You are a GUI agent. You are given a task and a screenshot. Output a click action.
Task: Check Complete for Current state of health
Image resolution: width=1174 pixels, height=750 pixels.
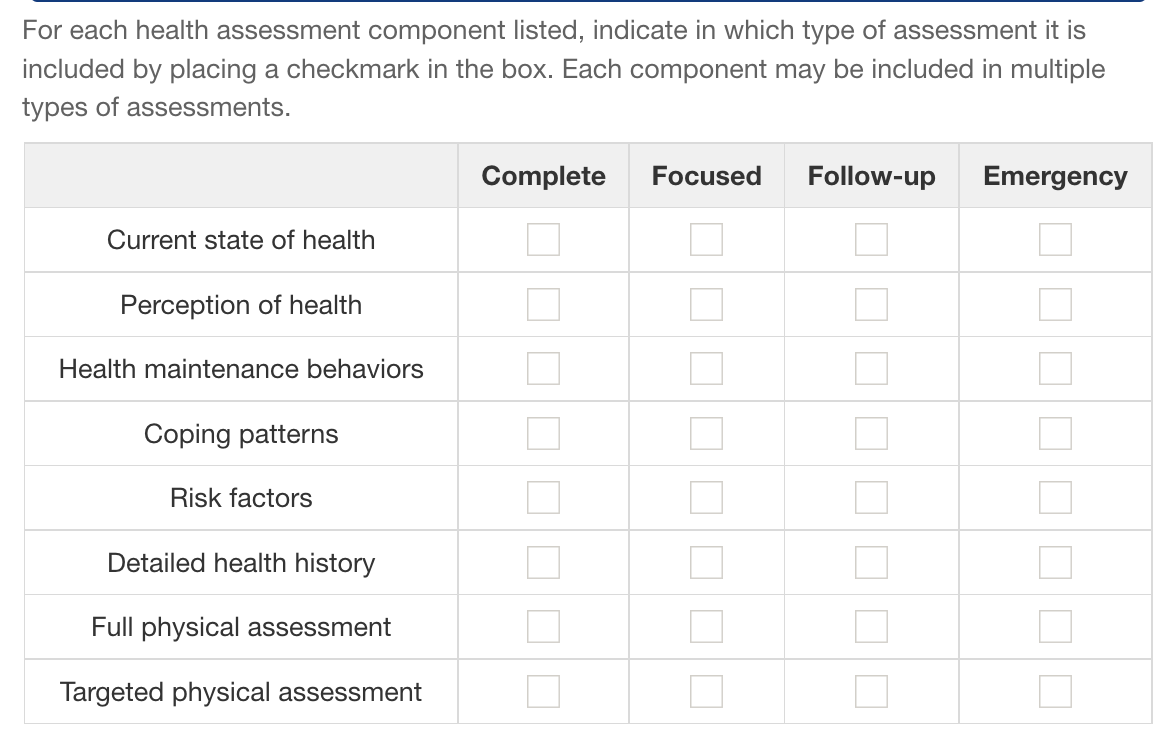click(543, 239)
